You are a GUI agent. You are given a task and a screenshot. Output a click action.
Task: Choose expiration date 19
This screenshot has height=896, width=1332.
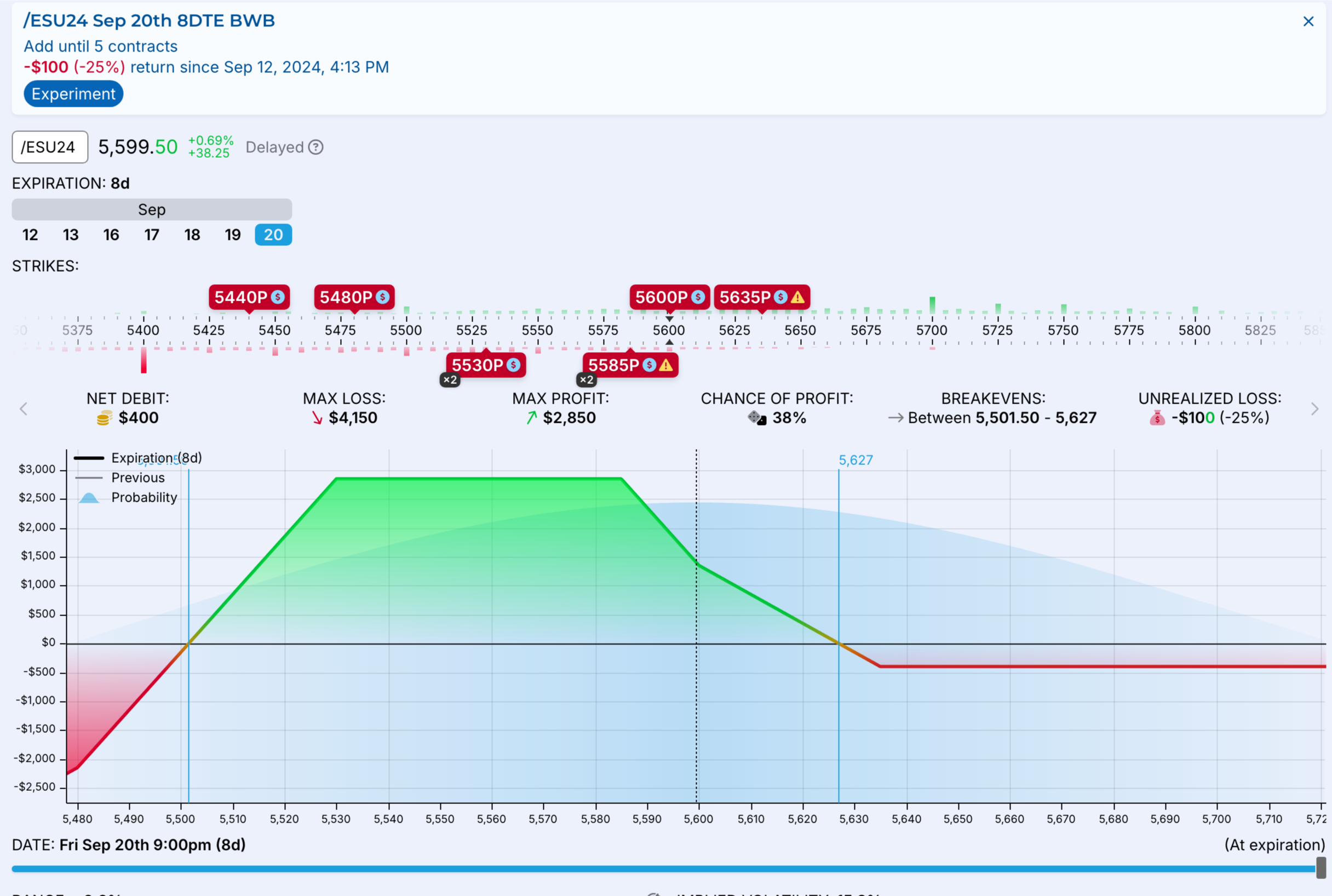233,235
